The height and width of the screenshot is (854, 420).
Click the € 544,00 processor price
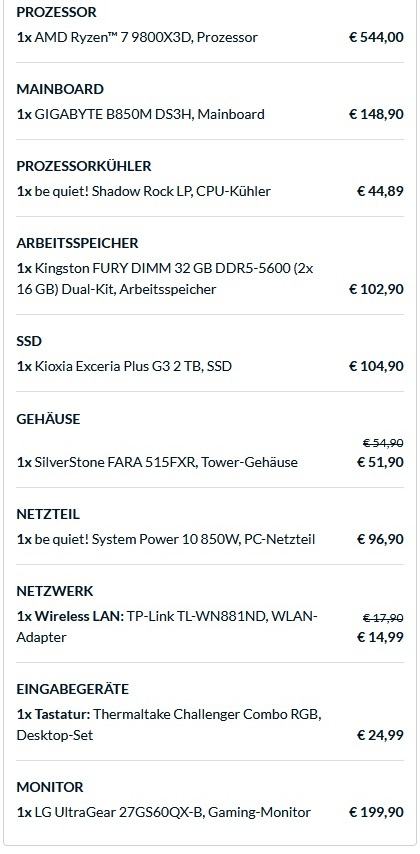pyautogui.click(x=376, y=38)
